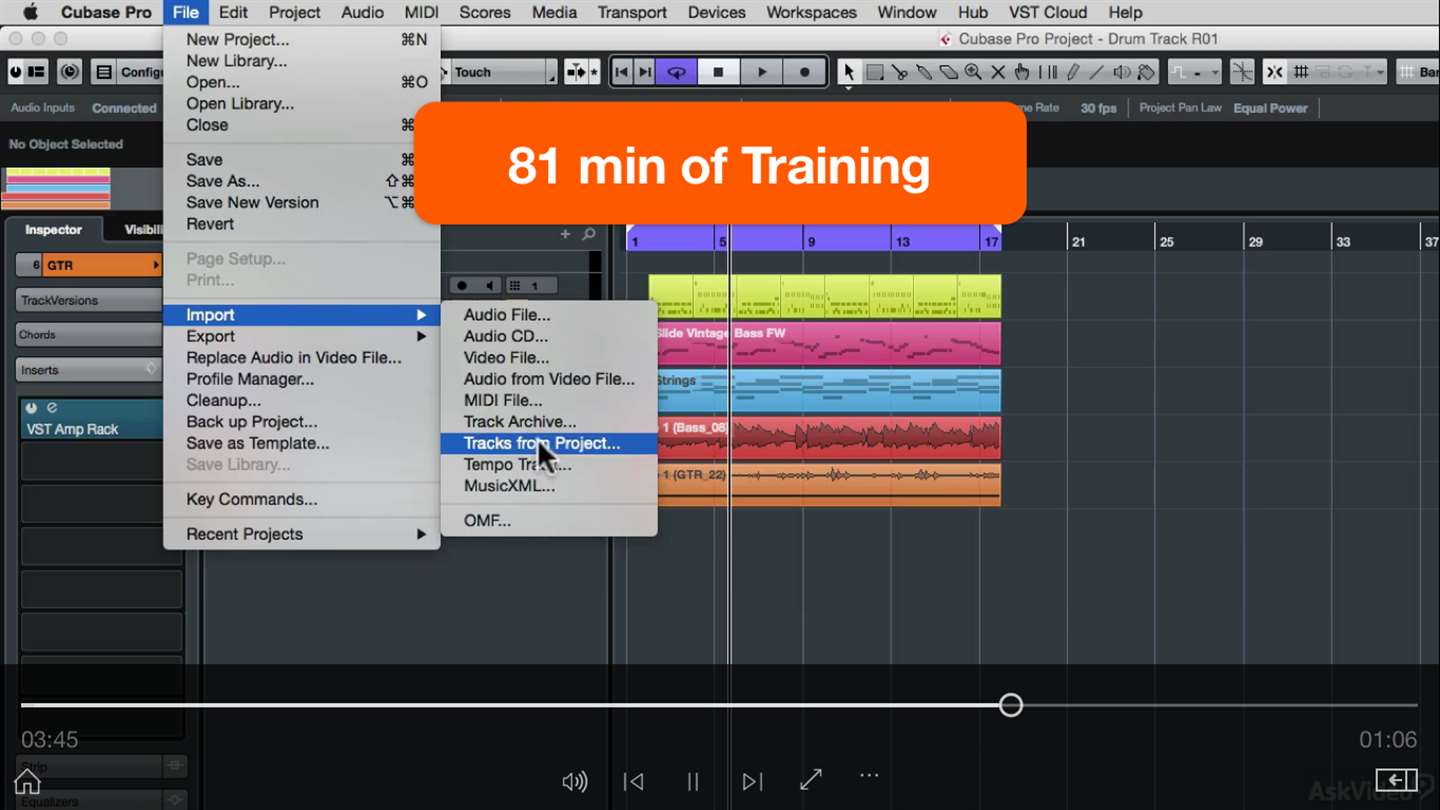Select the Zoom magnifier tool

pyautogui.click(x=973, y=72)
